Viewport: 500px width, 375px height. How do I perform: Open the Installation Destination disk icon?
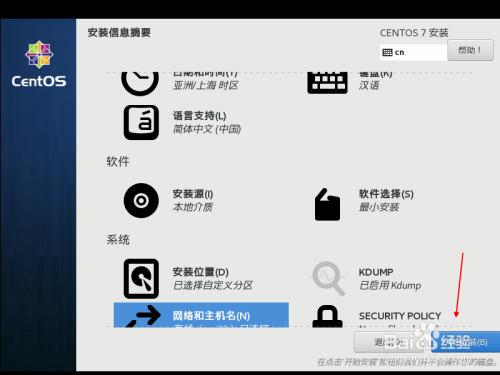click(141, 279)
